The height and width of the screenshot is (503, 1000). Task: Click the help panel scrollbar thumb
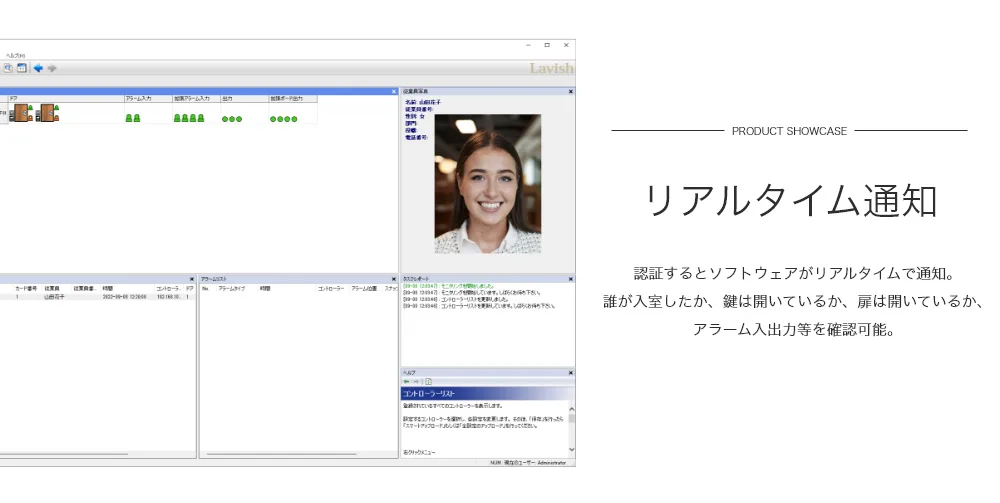click(x=571, y=419)
